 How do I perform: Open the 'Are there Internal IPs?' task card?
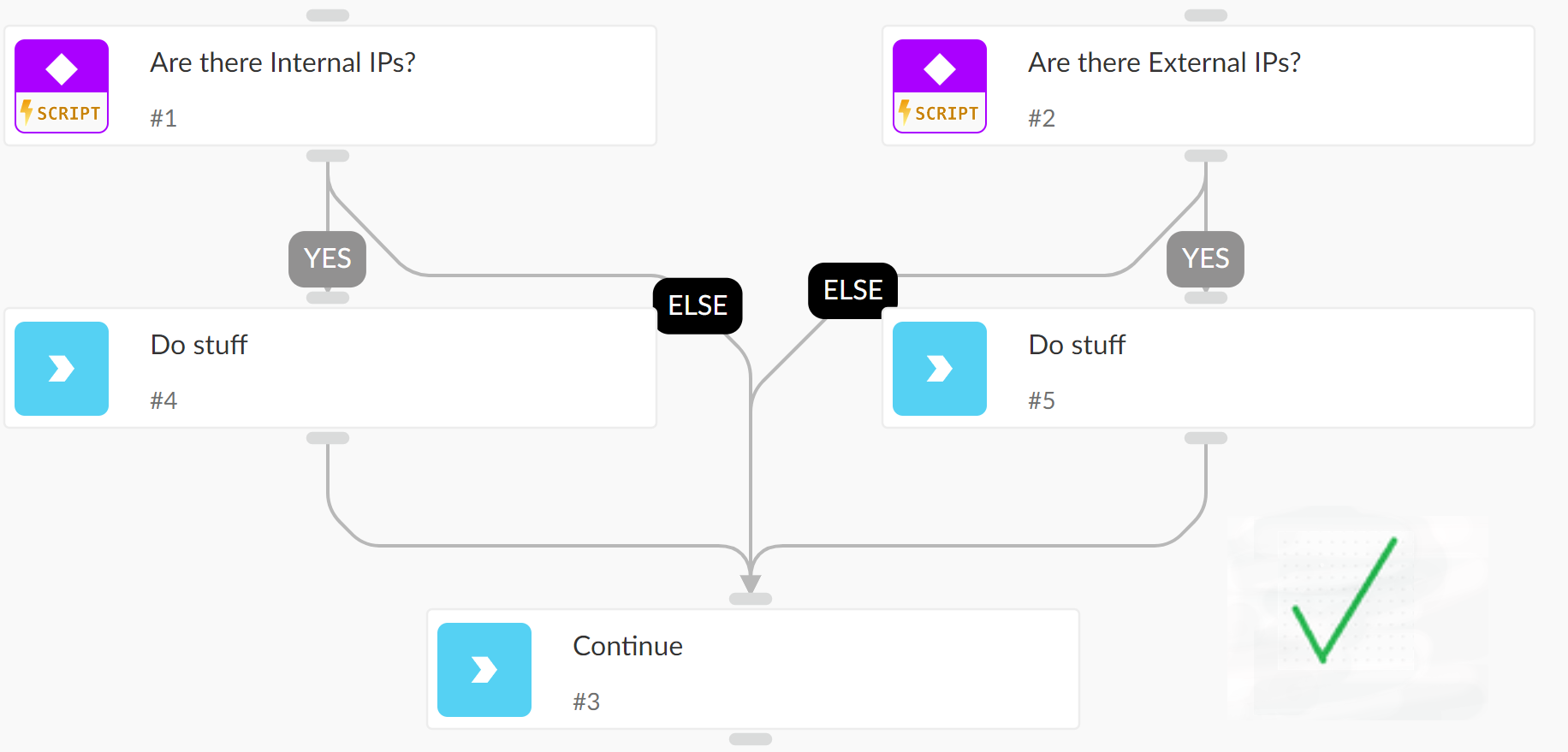pyautogui.click(x=330, y=86)
